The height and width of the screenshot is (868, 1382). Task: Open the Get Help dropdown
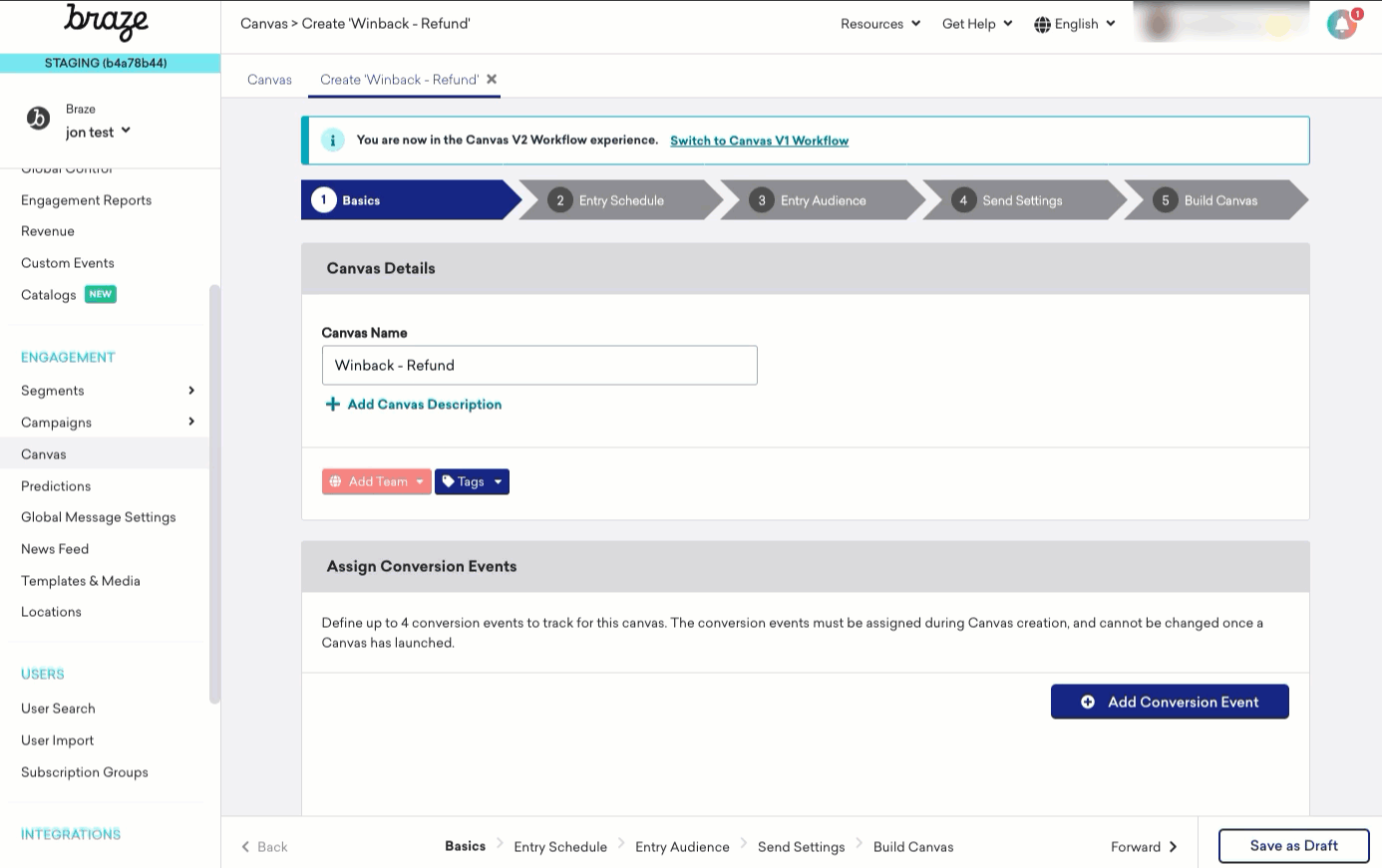coord(977,24)
